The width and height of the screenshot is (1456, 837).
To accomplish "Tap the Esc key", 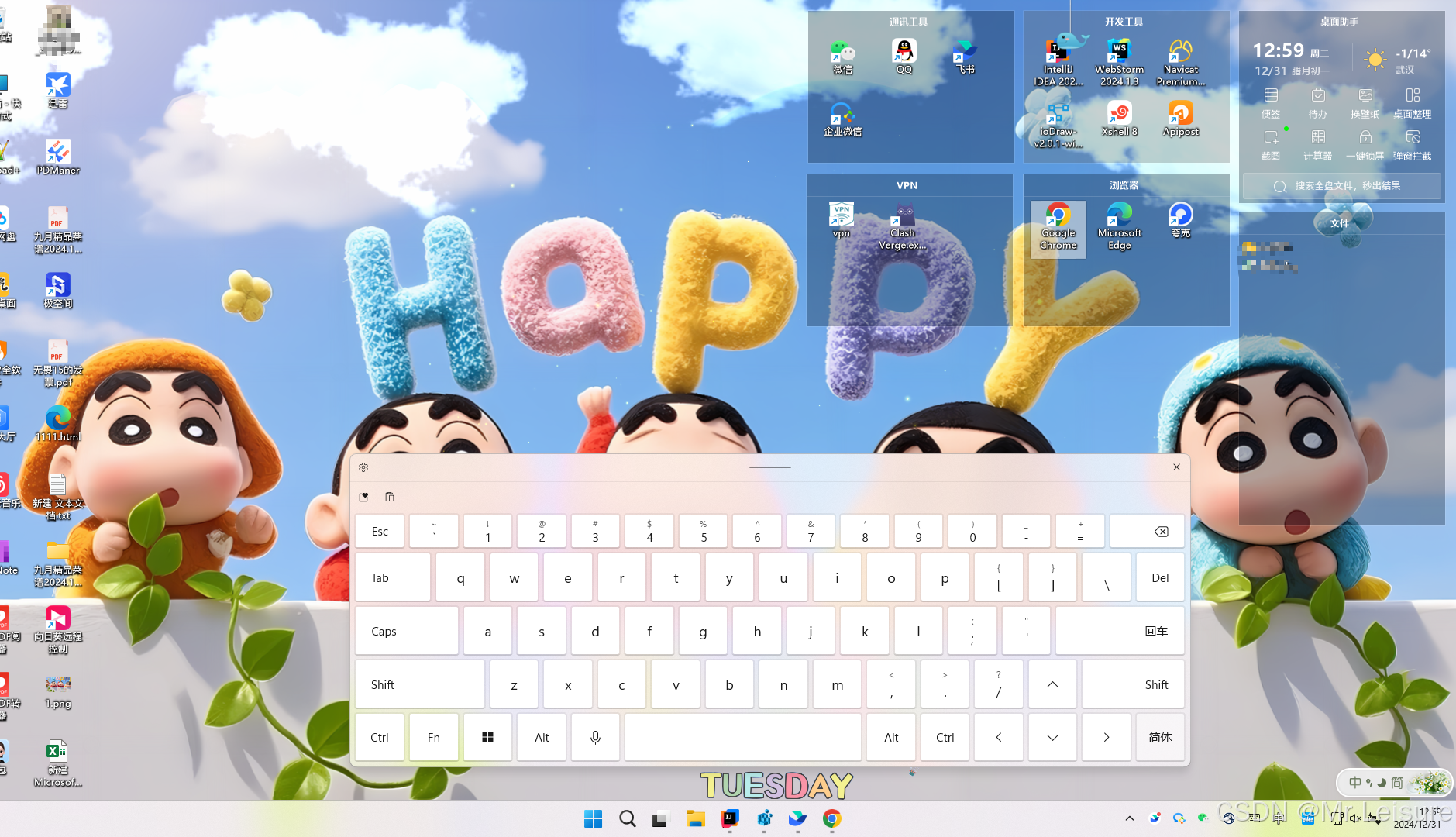I will tap(380, 531).
